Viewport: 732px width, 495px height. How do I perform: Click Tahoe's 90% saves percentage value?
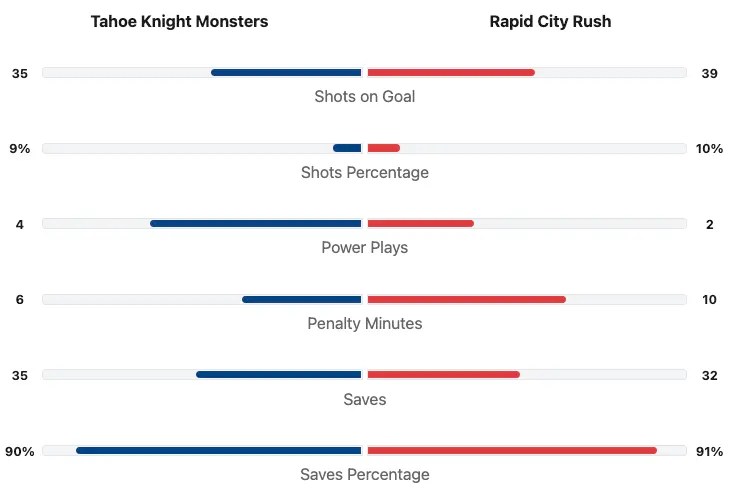20,451
